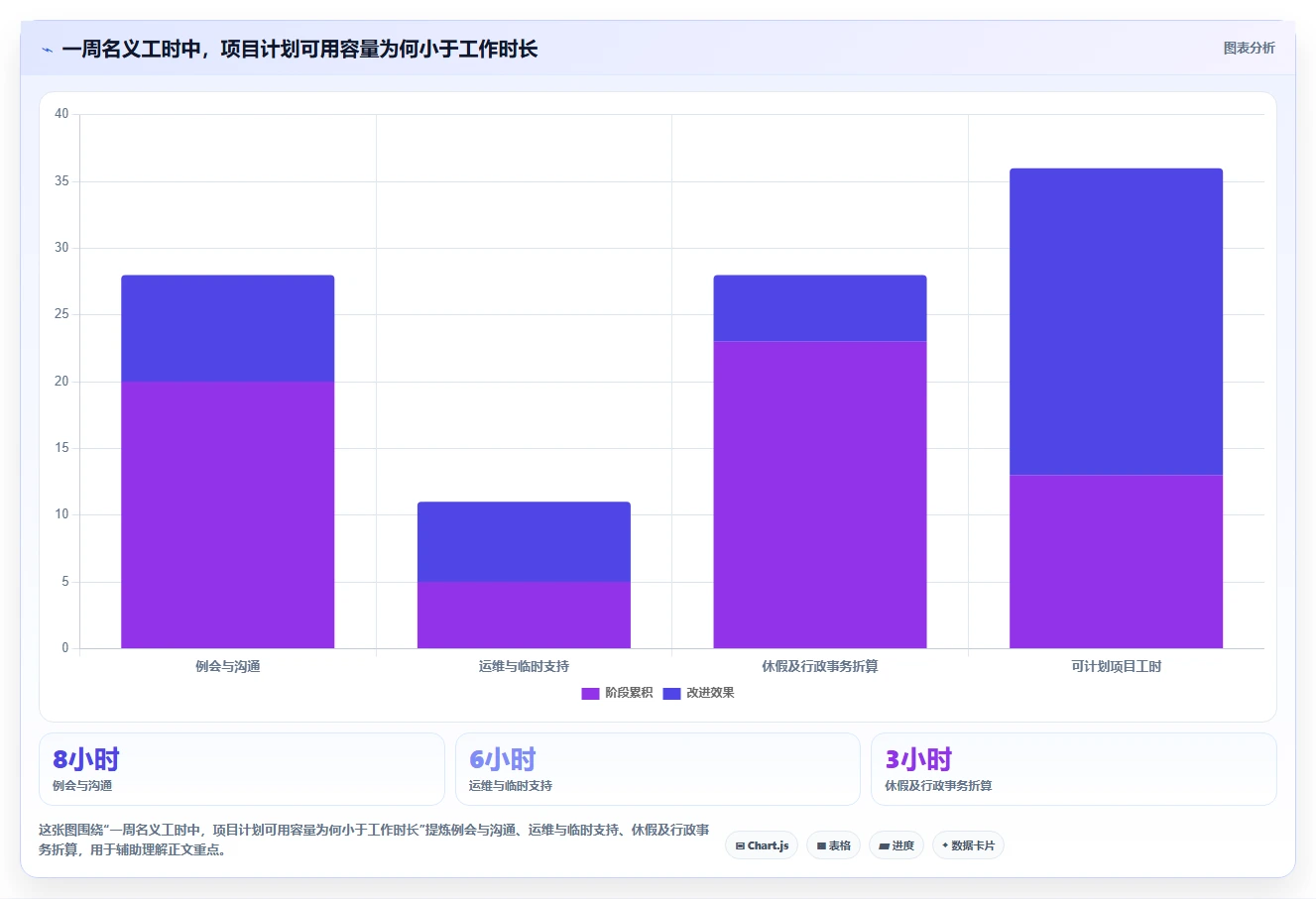Click the 休假及行政事务折算 x-axis label
The image size is (1316, 899).
[820, 666]
